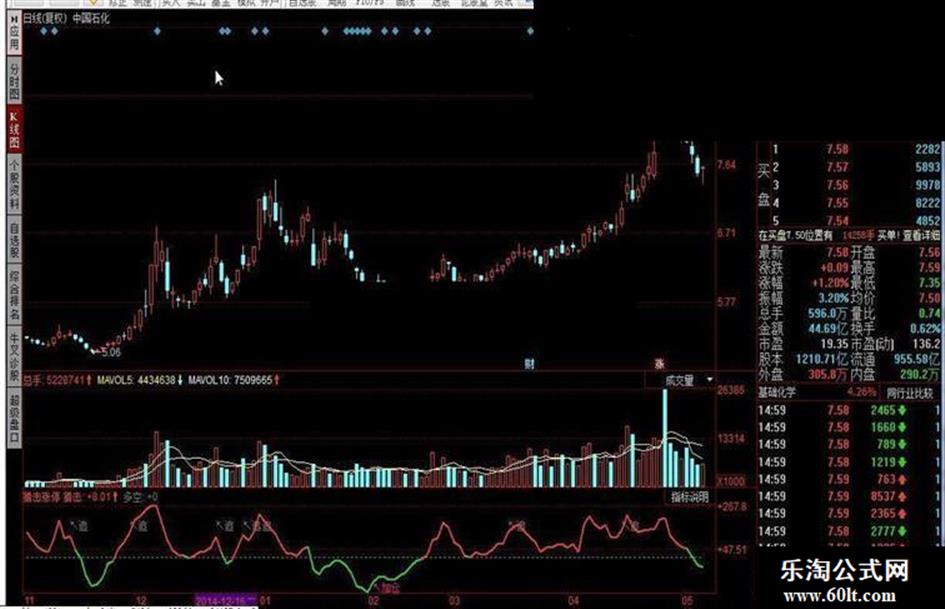The image size is (945, 609).
Task: Select the buy level 5 row at 7.54
Action: (x=856, y=221)
